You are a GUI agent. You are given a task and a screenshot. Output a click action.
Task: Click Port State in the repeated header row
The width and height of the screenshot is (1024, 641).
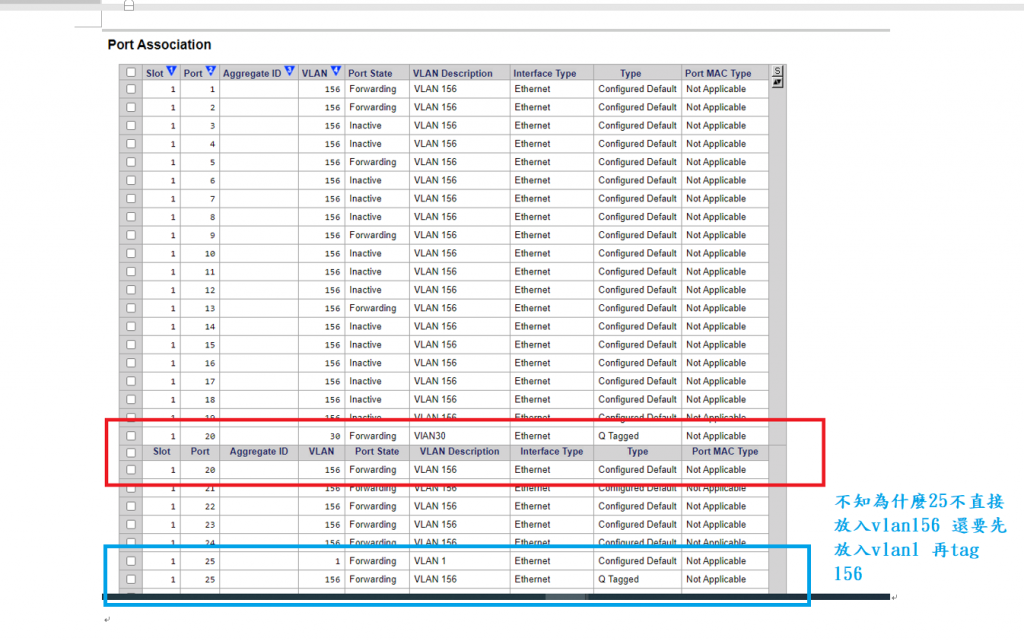pyautogui.click(x=377, y=452)
